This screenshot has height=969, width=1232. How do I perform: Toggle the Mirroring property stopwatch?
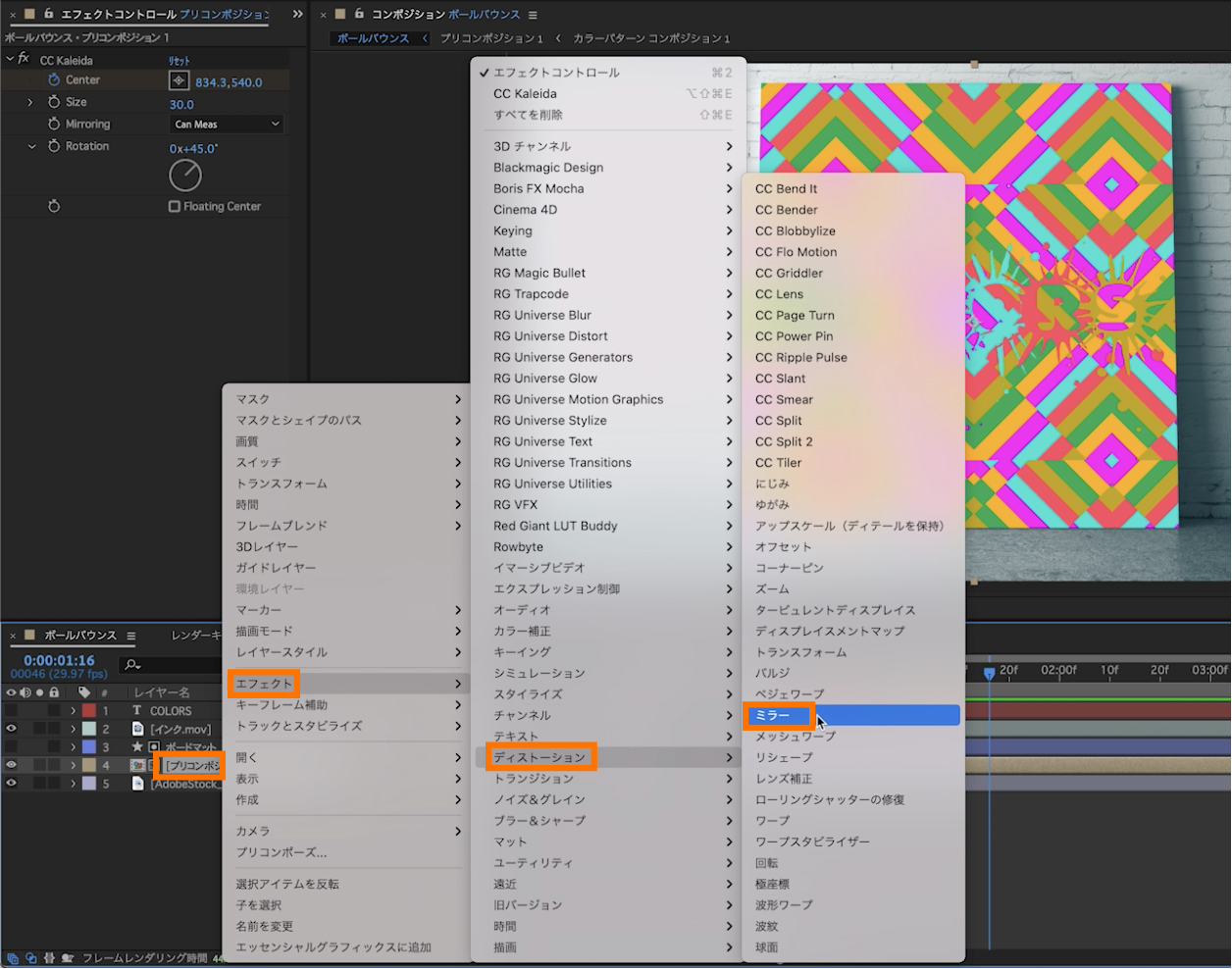[54, 124]
